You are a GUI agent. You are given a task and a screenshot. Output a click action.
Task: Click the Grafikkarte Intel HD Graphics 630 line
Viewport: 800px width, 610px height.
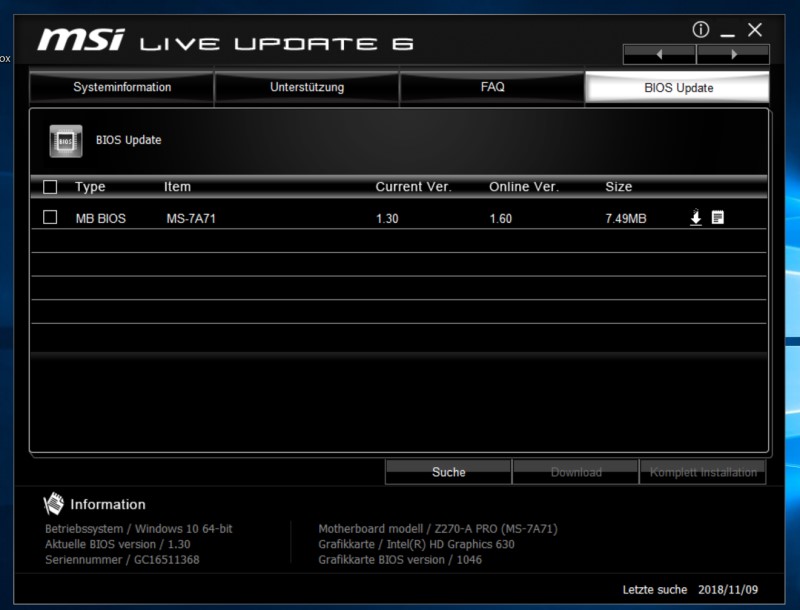tap(416, 544)
